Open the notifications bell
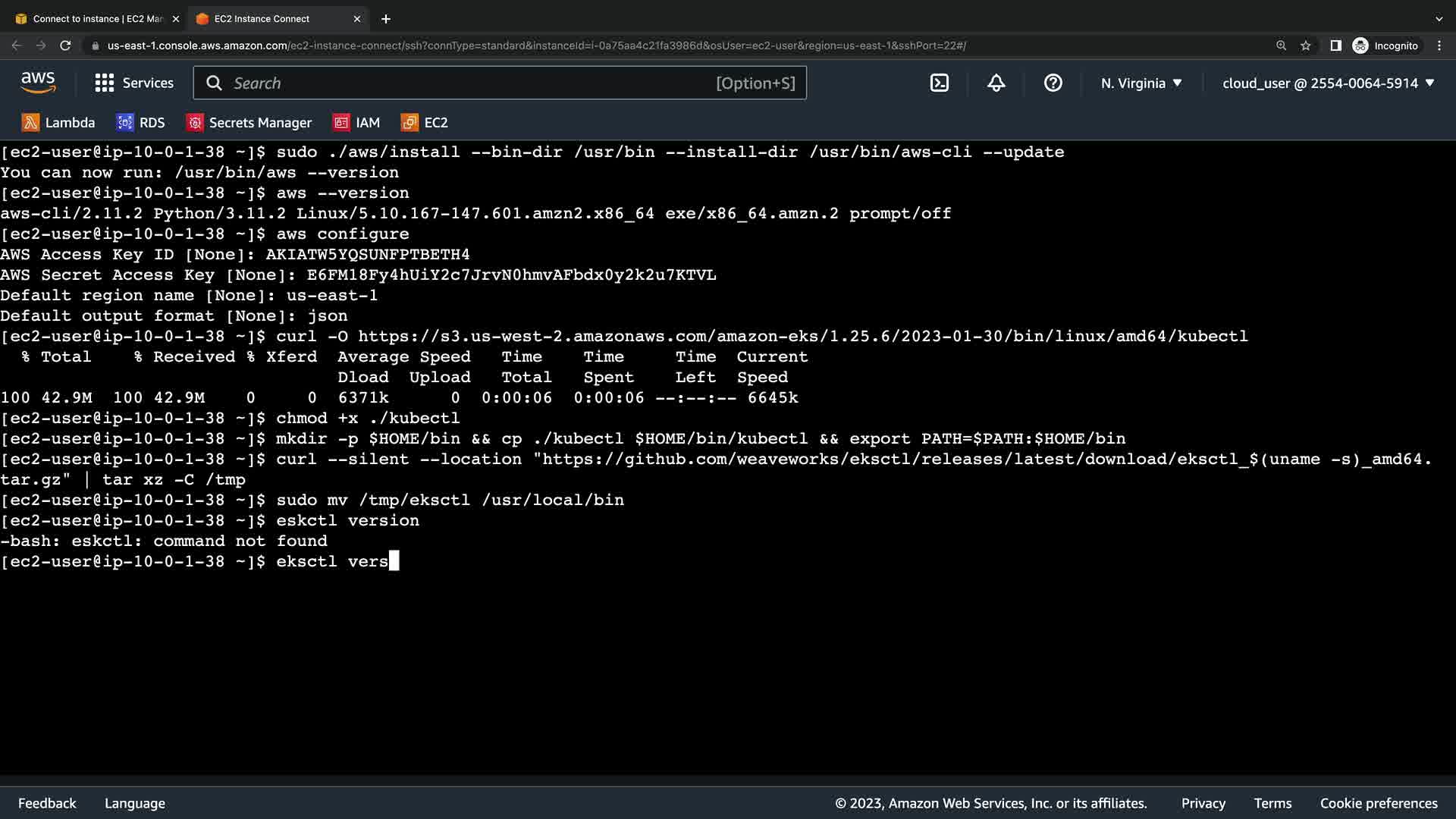The image size is (1456, 819). 996,83
